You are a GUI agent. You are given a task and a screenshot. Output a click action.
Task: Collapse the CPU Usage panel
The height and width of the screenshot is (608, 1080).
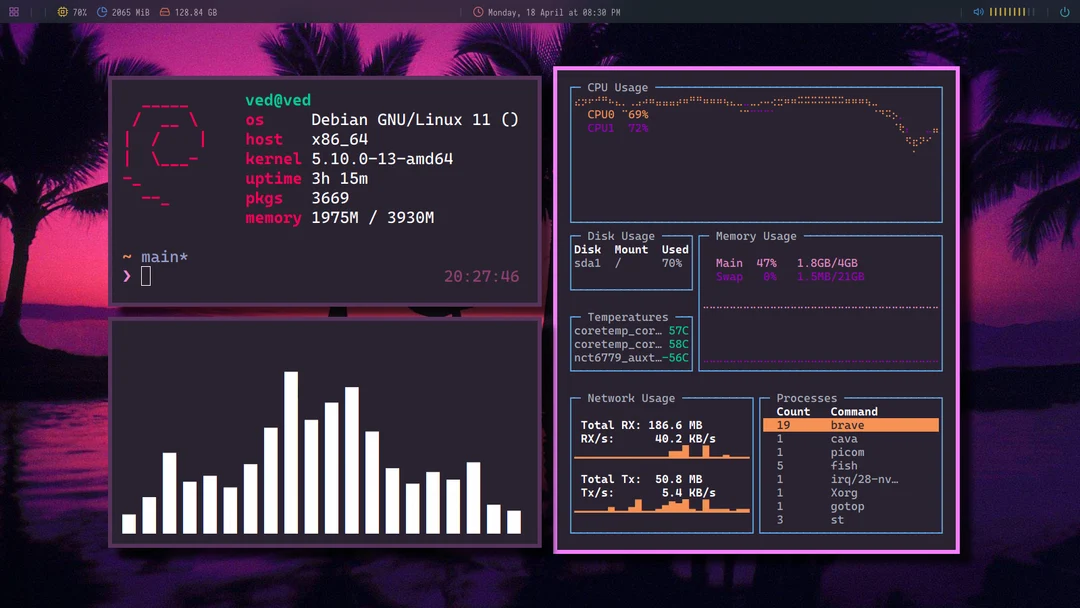tap(619, 88)
